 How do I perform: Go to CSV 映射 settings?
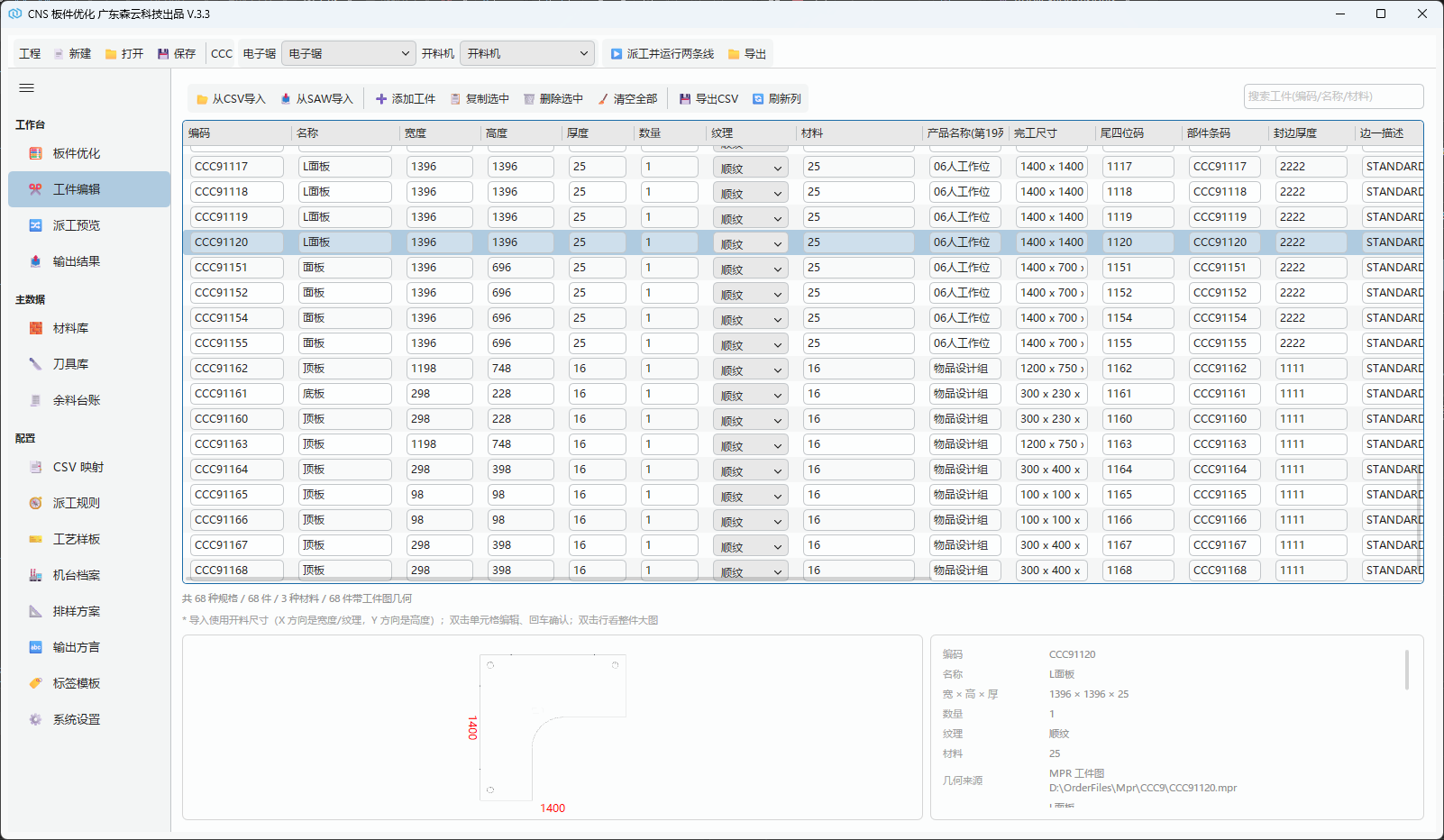pos(89,467)
